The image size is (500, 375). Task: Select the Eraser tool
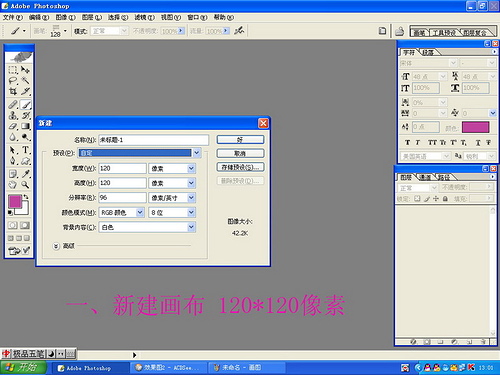pyautogui.click(x=13, y=126)
